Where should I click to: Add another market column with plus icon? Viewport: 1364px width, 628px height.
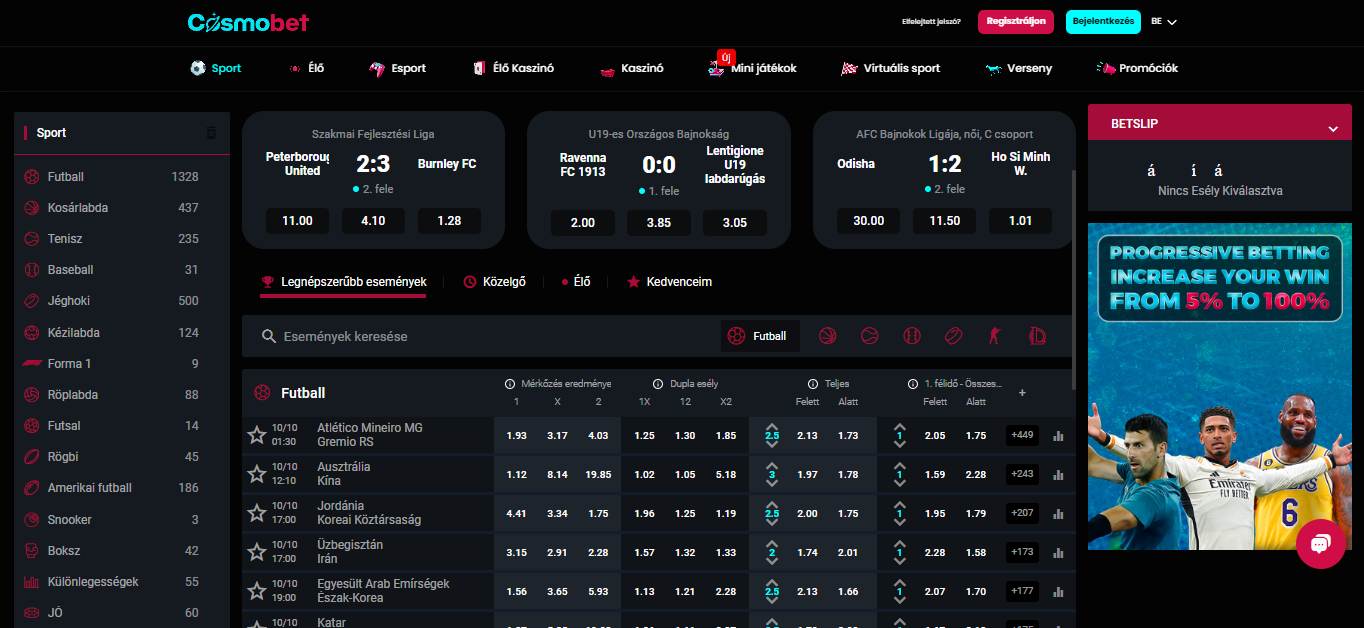(1022, 393)
